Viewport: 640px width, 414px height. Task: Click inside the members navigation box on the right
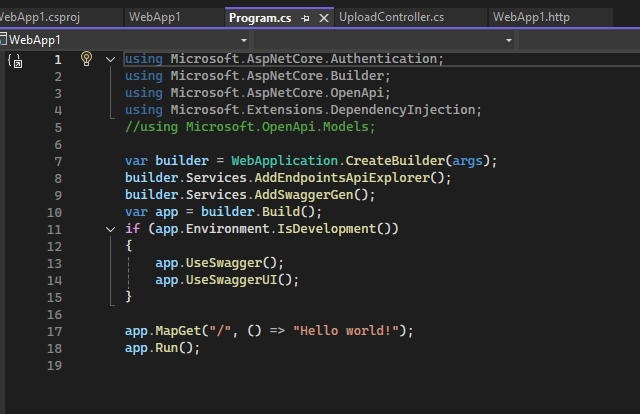point(579,40)
